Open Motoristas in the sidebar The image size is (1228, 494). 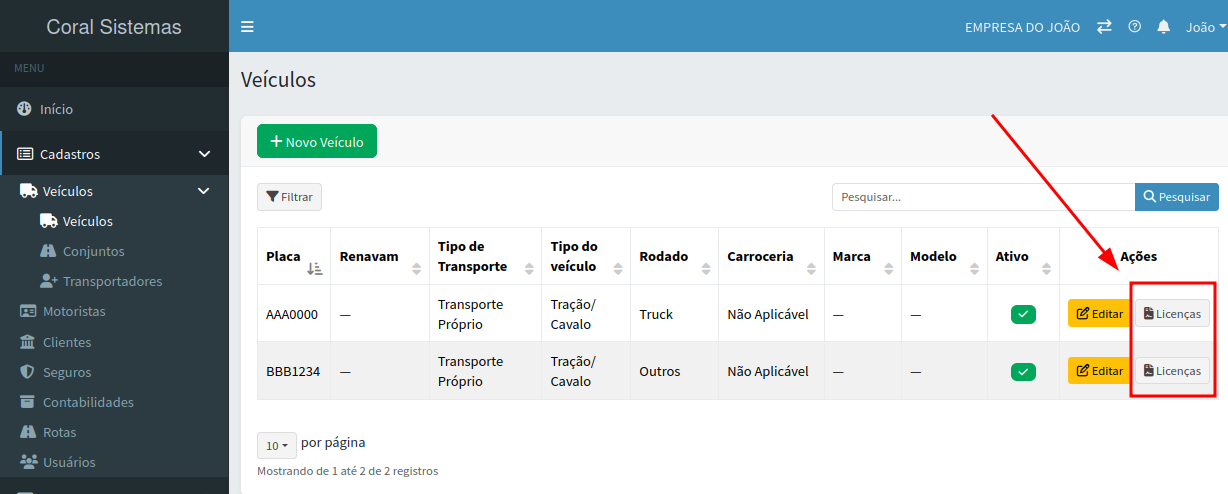(74, 312)
